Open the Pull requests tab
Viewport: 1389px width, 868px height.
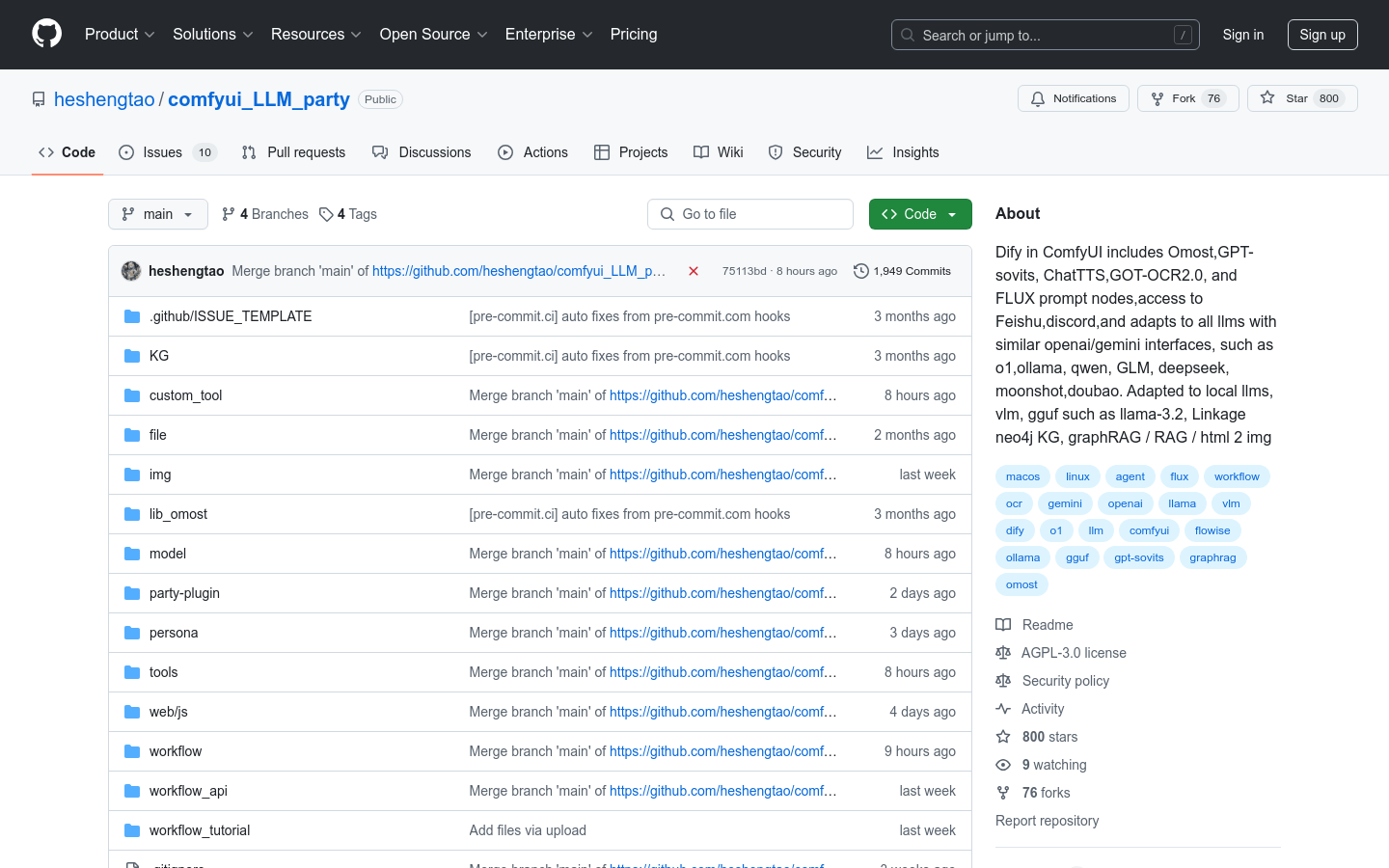tap(293, 152)
